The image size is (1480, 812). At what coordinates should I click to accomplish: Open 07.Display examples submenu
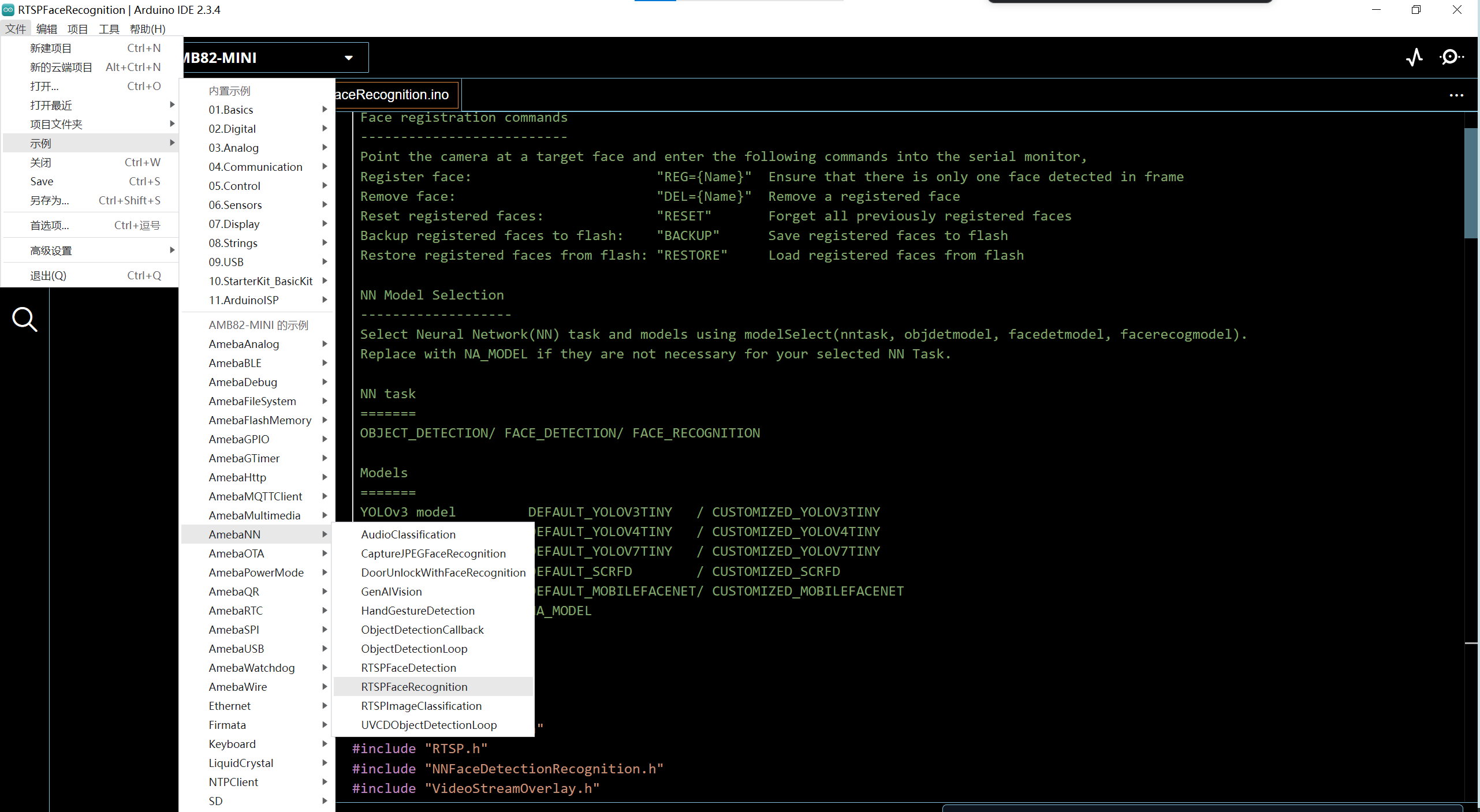258,224
